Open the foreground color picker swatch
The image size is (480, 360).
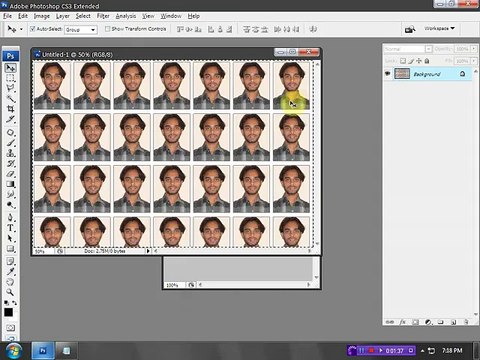(x=8, y=312)
